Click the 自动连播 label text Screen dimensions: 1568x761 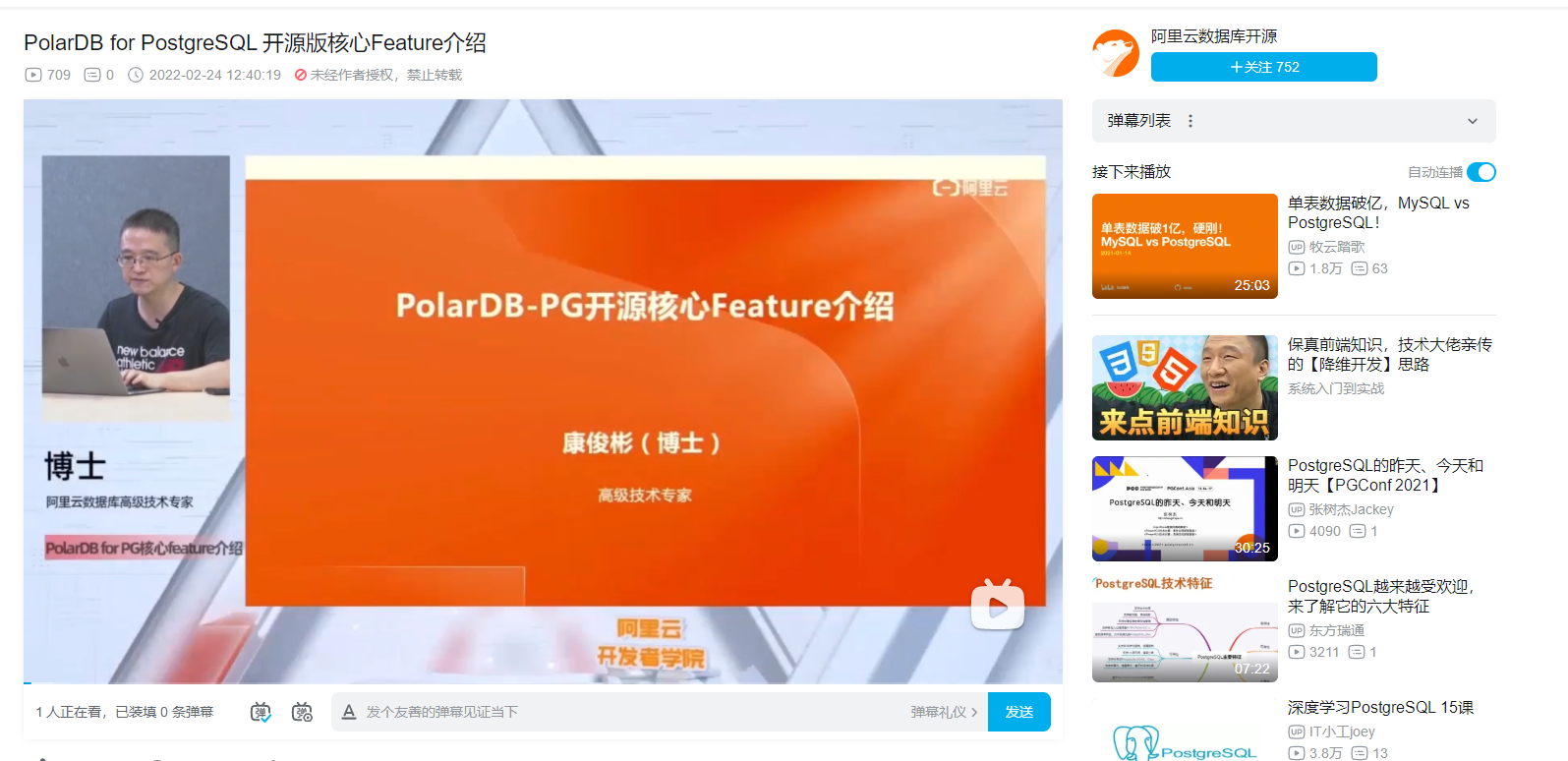(x=1435, y=172)
